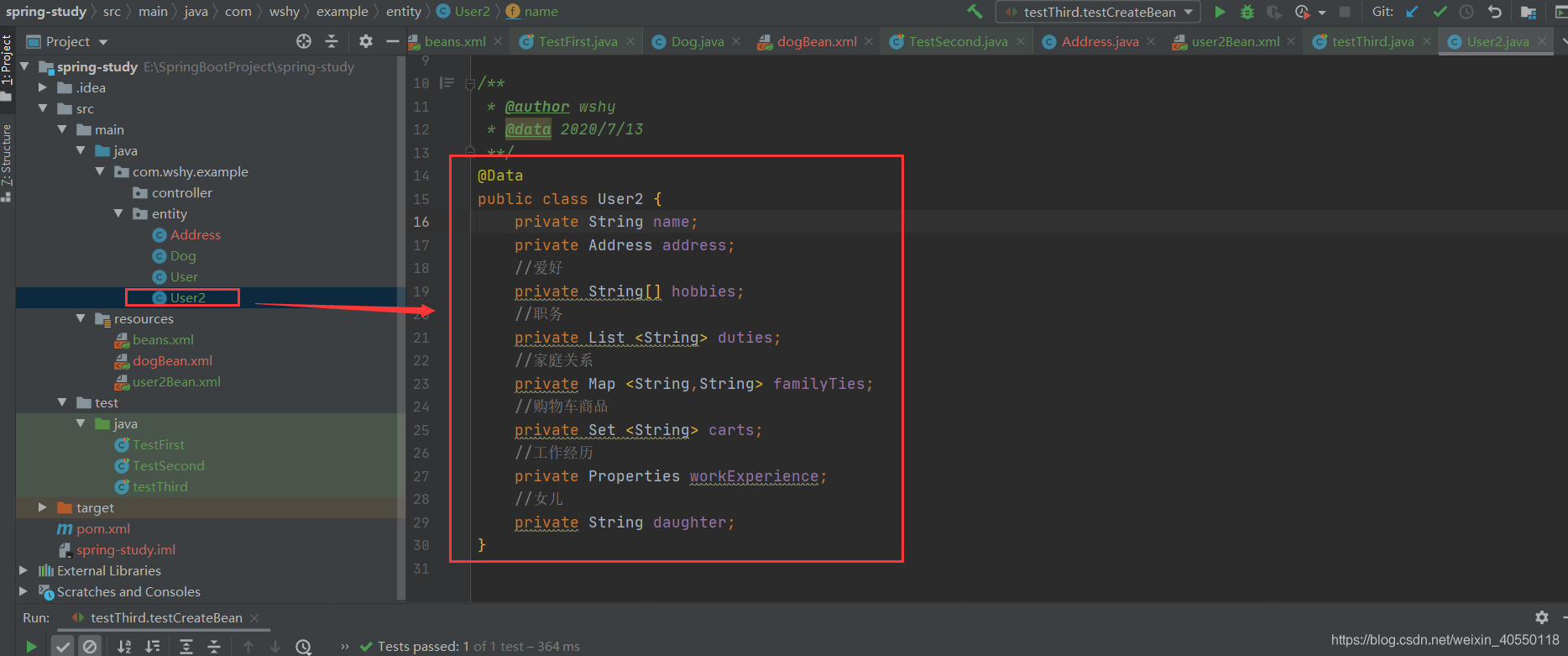The height and width of the screenshot is (656, 1568).
Task: Open the Run panel settings gear
Action: 1542,617
